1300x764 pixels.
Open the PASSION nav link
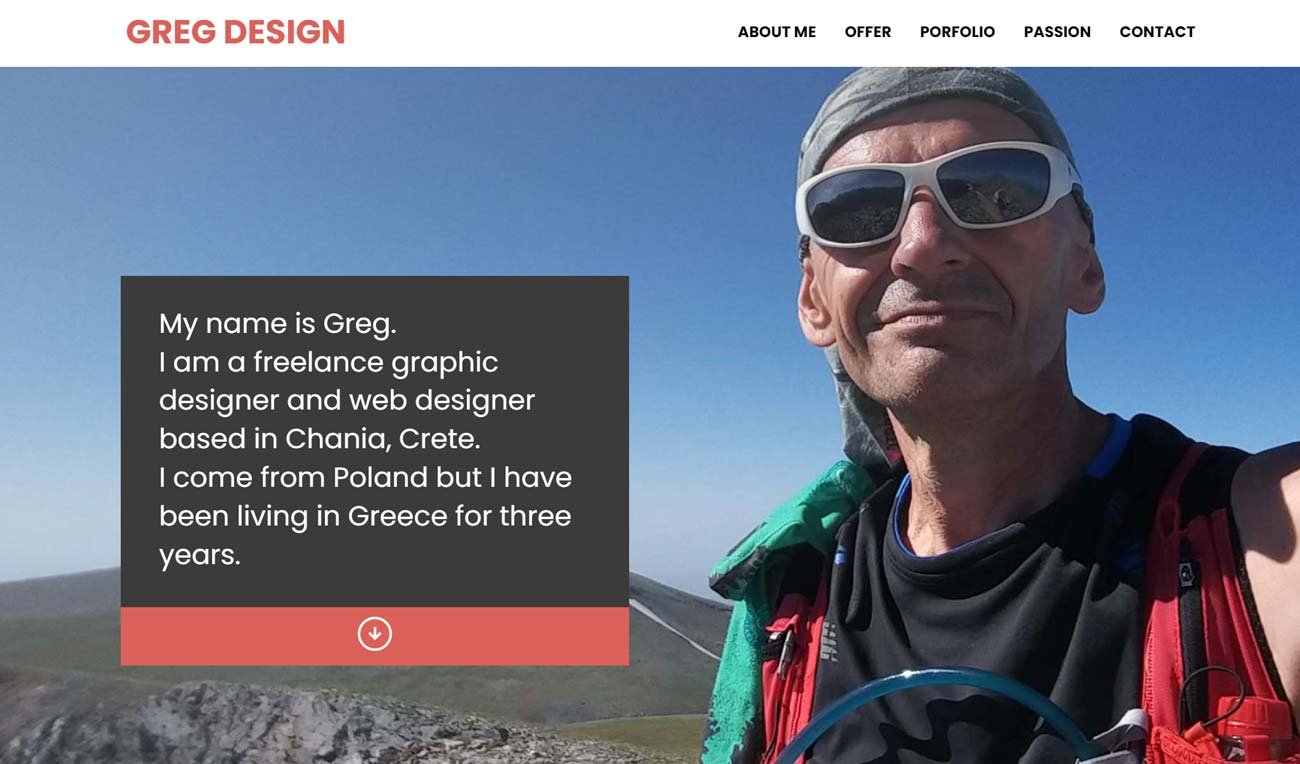click(1057, 32)
